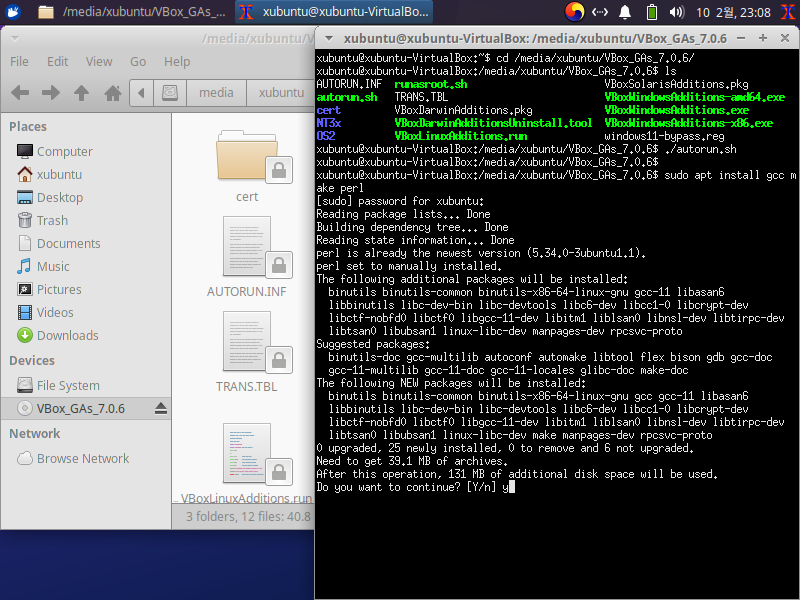800x600 pixels.
Task: Click the 'cert' directory name in terminal
Action: [x=329, y=110]
